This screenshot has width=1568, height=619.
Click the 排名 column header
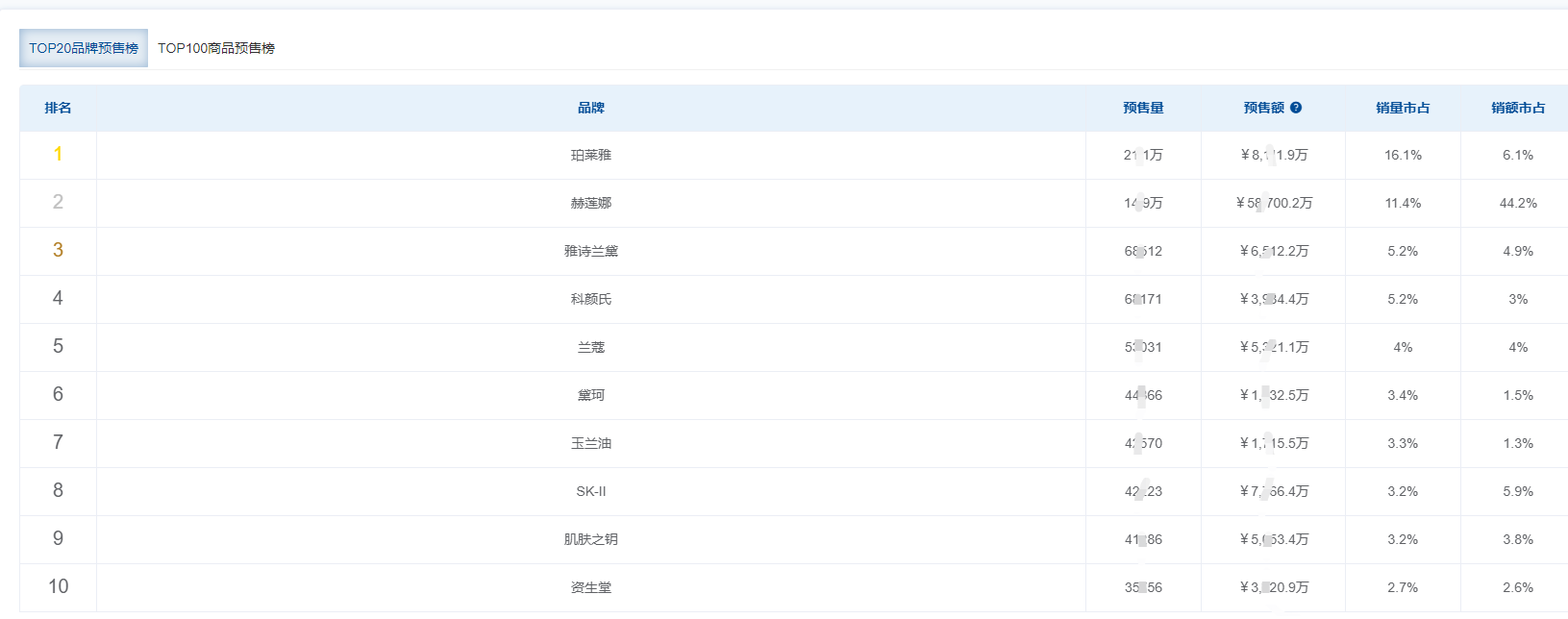(x=58, y=108)
